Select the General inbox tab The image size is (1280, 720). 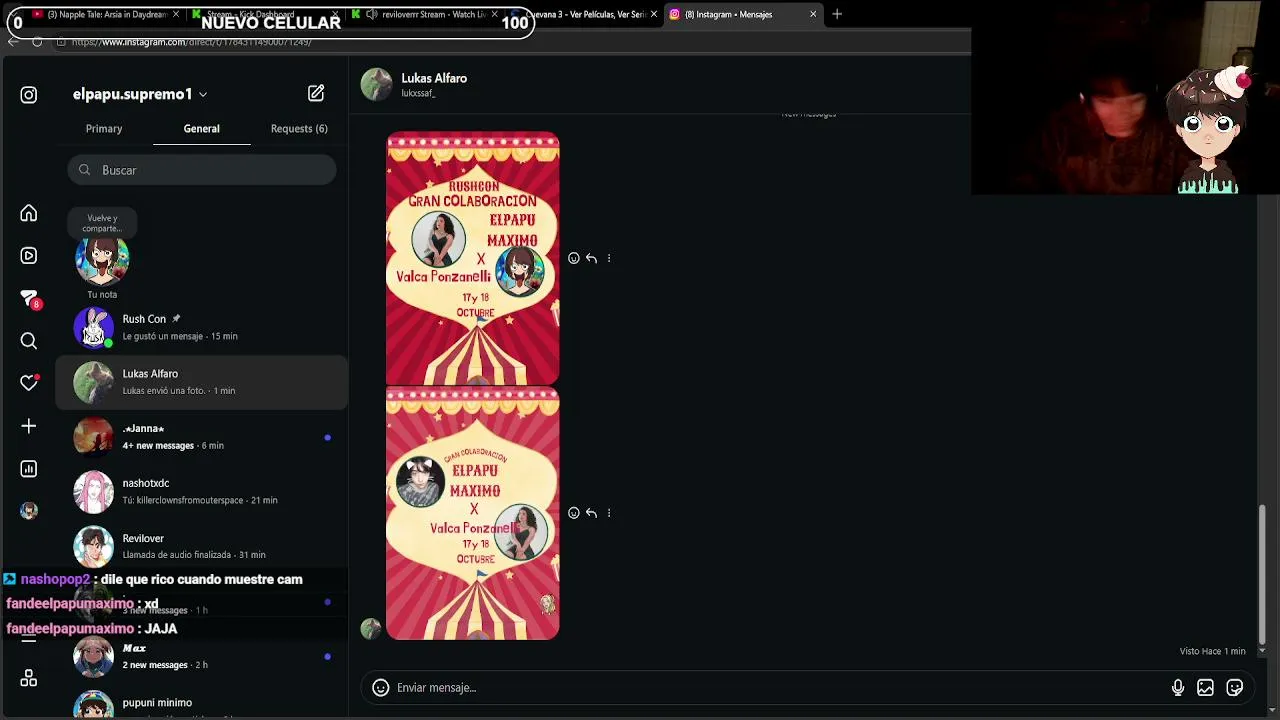pyautogui.click(x=201, y=128)
